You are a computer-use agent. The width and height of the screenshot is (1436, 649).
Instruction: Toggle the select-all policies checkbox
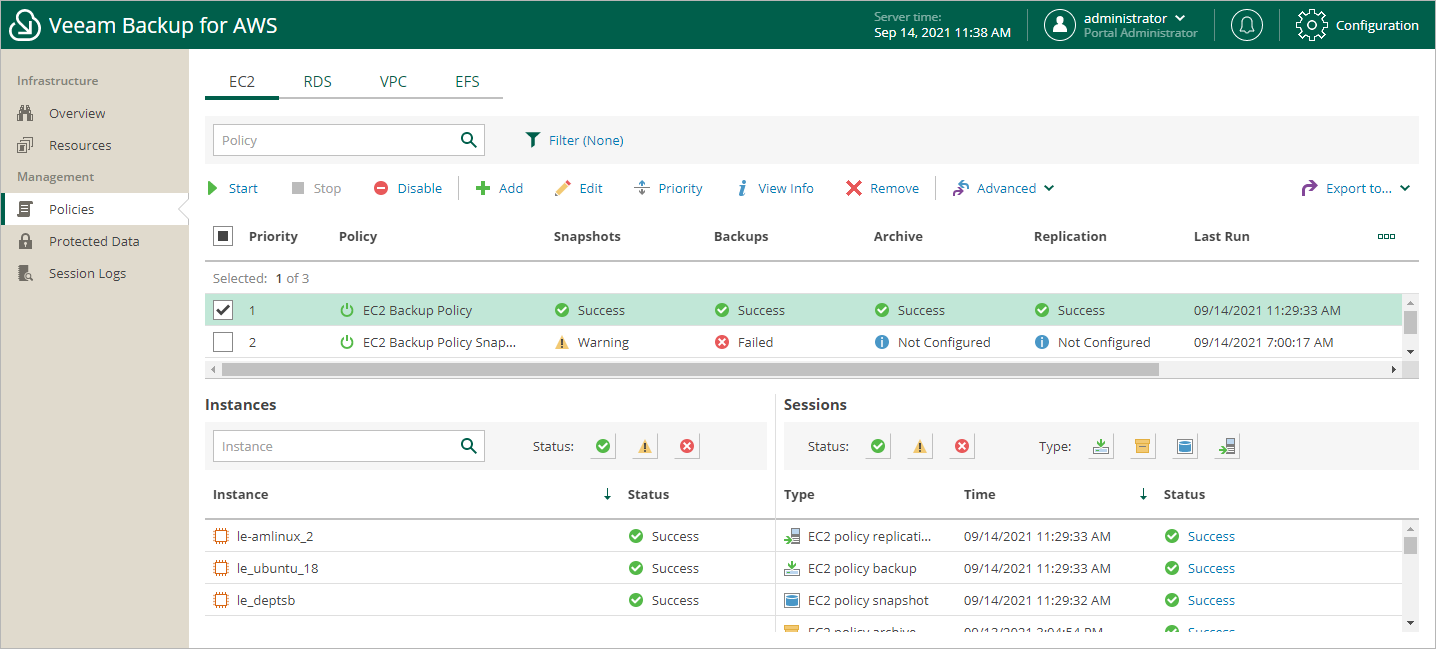pos(223,236)
